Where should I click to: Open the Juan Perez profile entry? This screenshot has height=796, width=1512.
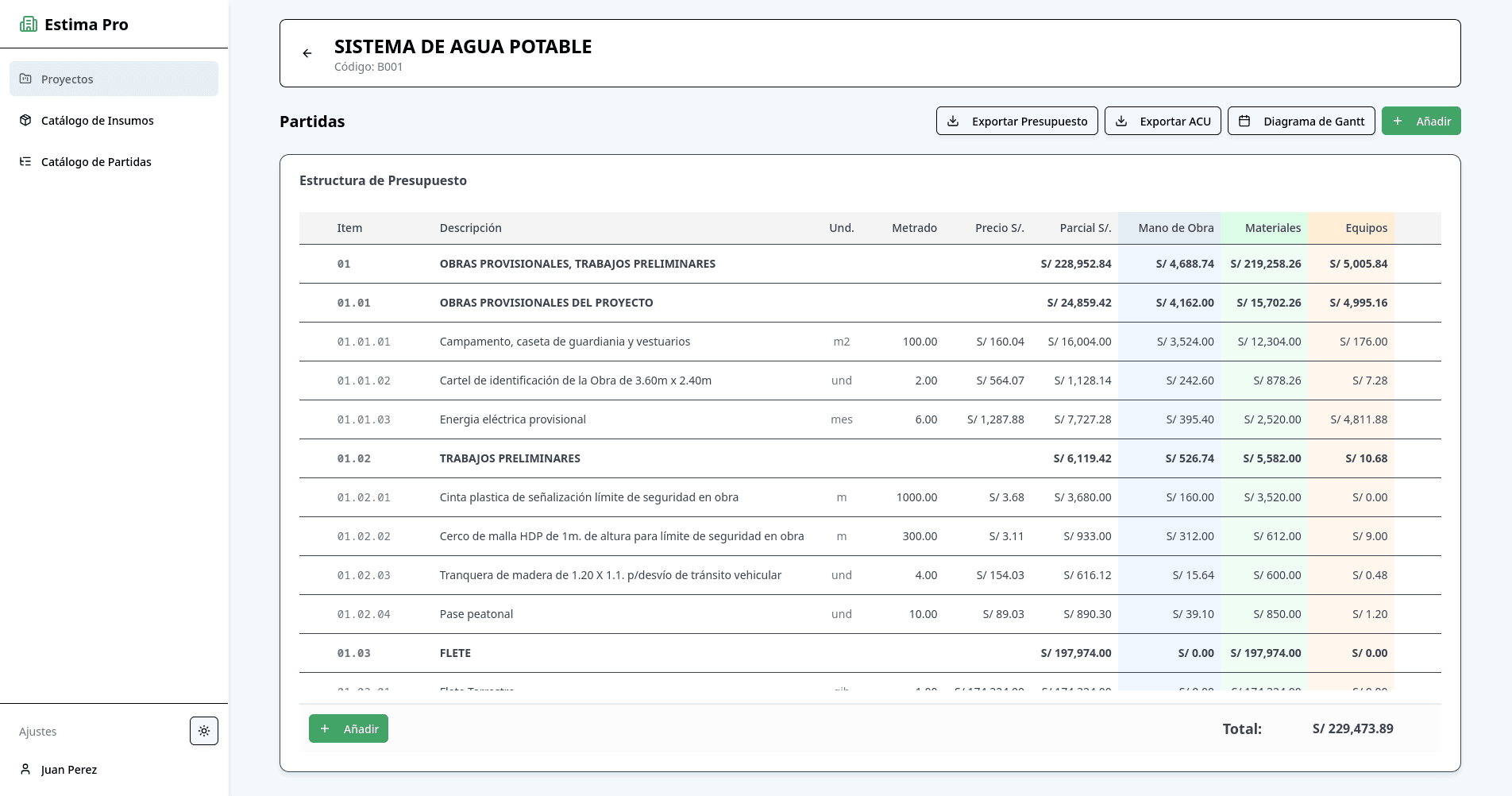(114, 769)
